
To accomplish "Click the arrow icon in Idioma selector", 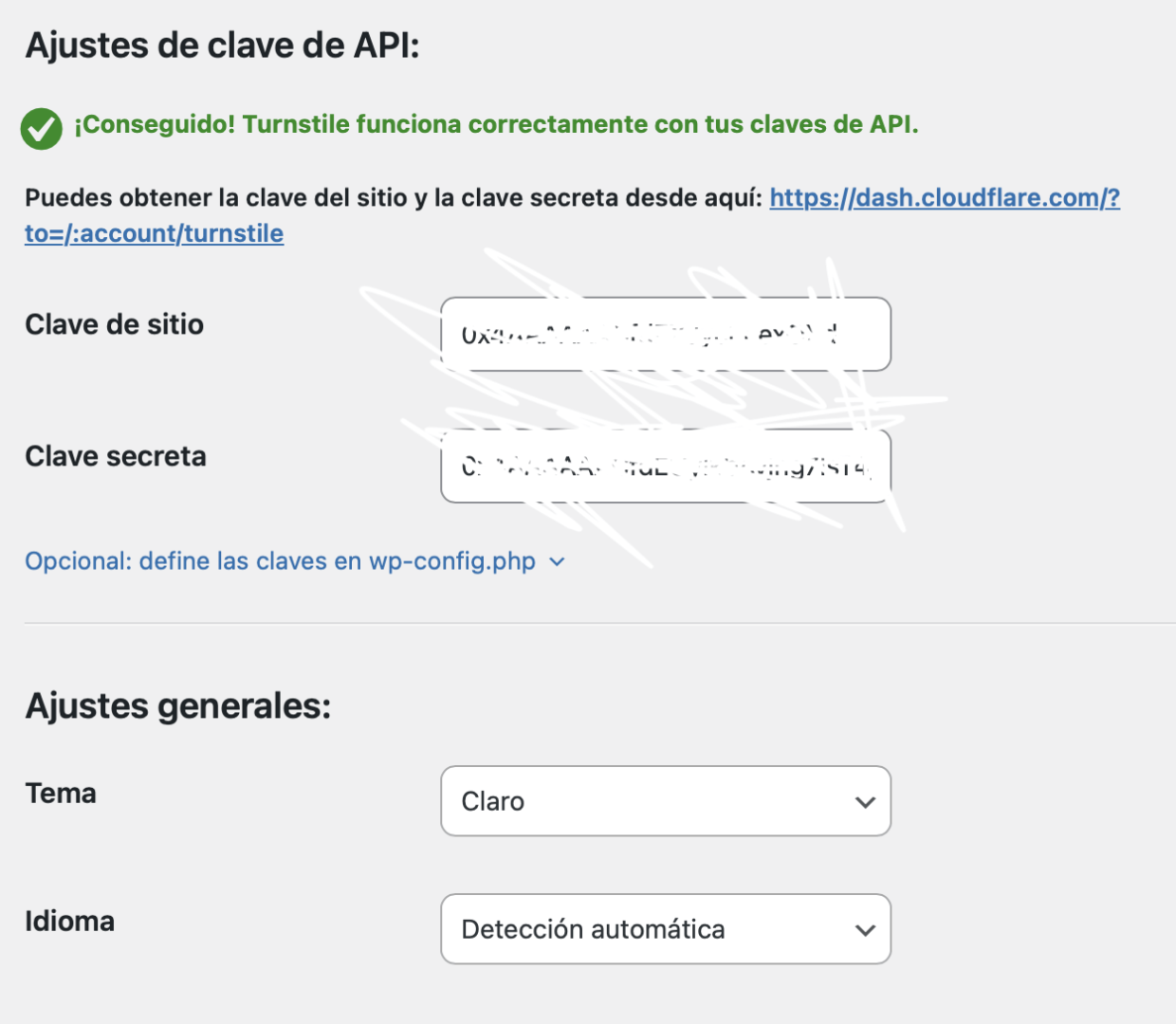I will [864, 930].
